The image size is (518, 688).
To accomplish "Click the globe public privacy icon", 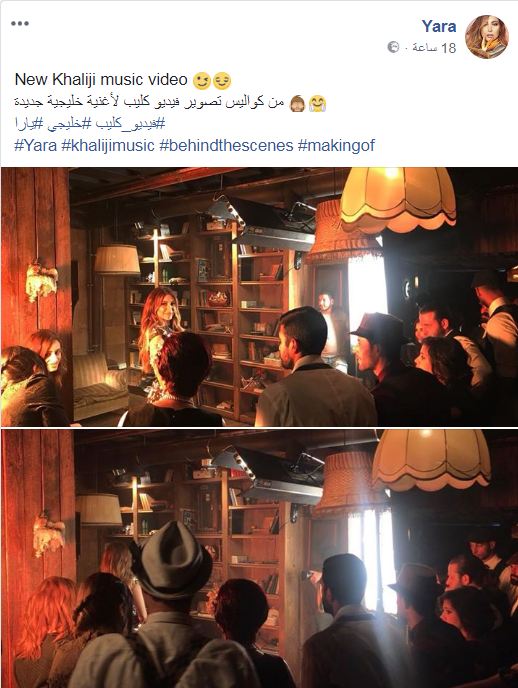I will [393, 47].
